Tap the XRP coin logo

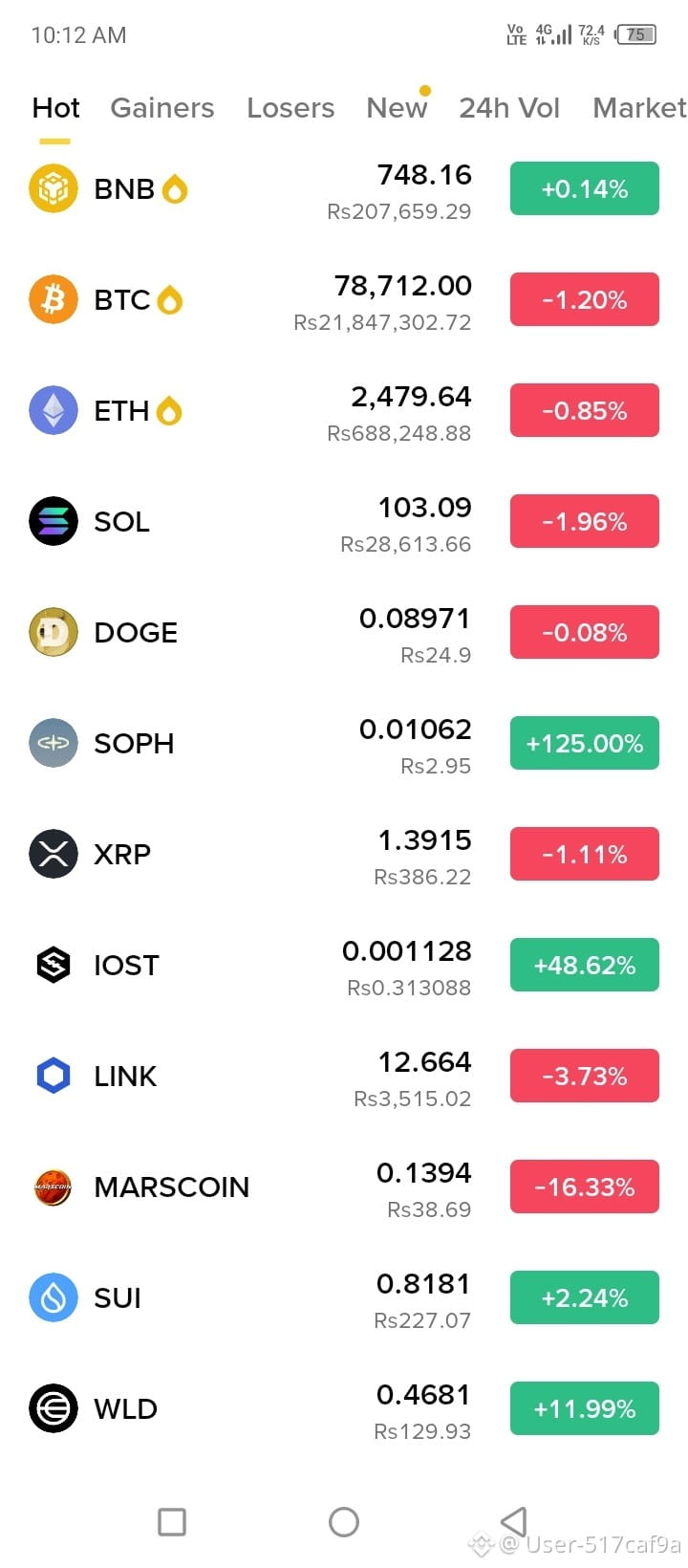point(54,854)
